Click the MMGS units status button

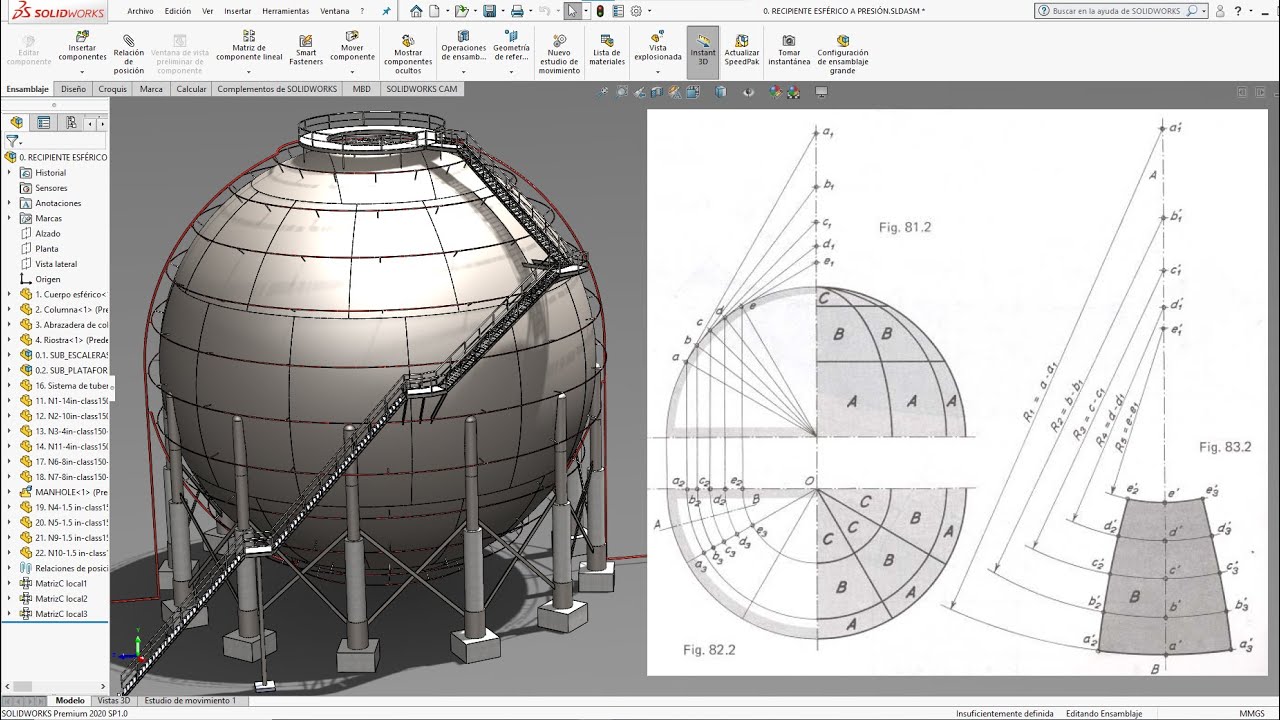pyautogui.click(x=1252, y=714)
